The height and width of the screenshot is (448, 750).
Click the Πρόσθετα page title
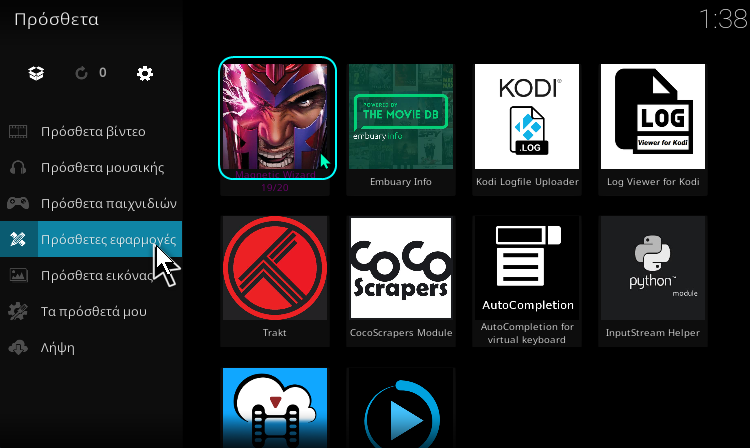(x=56, y=20)
